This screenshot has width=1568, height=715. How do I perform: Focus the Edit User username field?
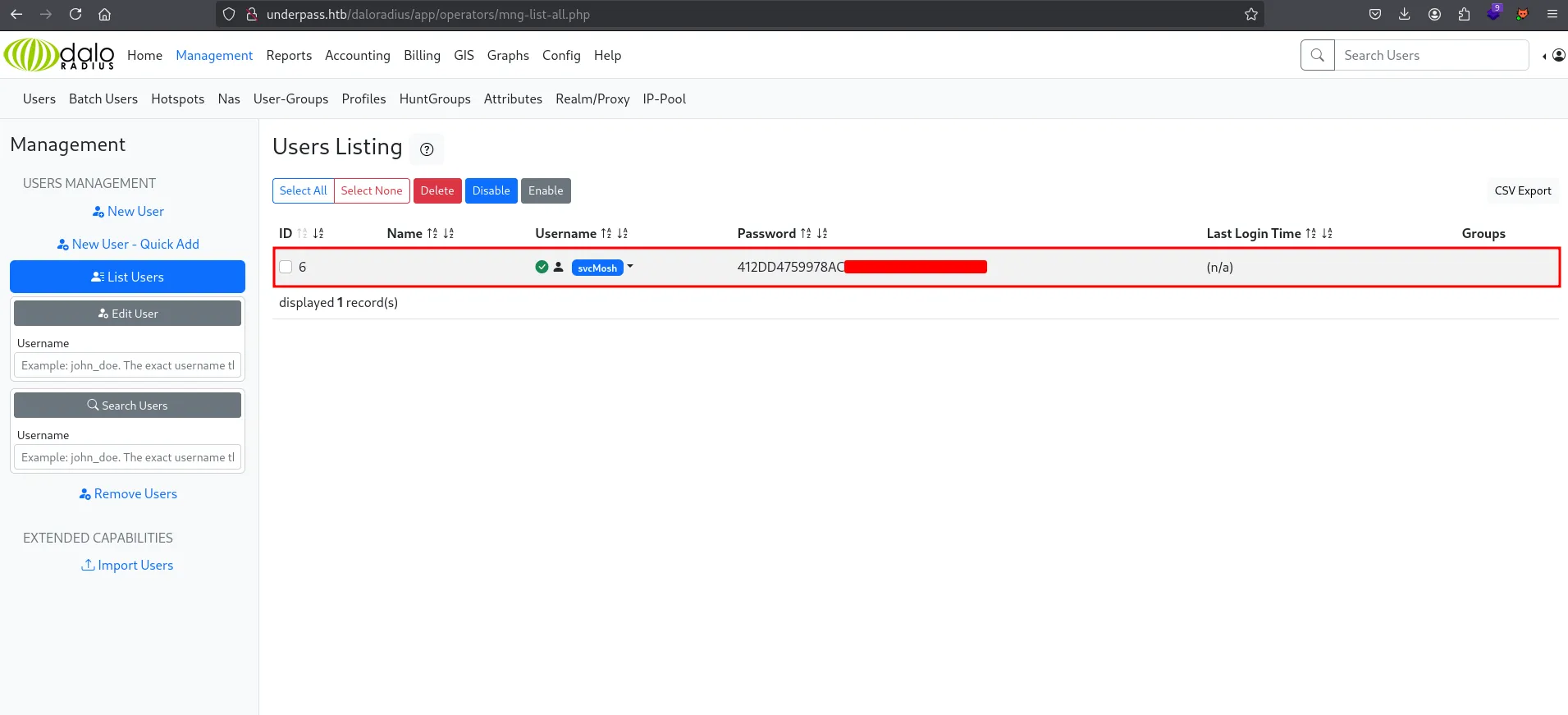coord(127,365)
